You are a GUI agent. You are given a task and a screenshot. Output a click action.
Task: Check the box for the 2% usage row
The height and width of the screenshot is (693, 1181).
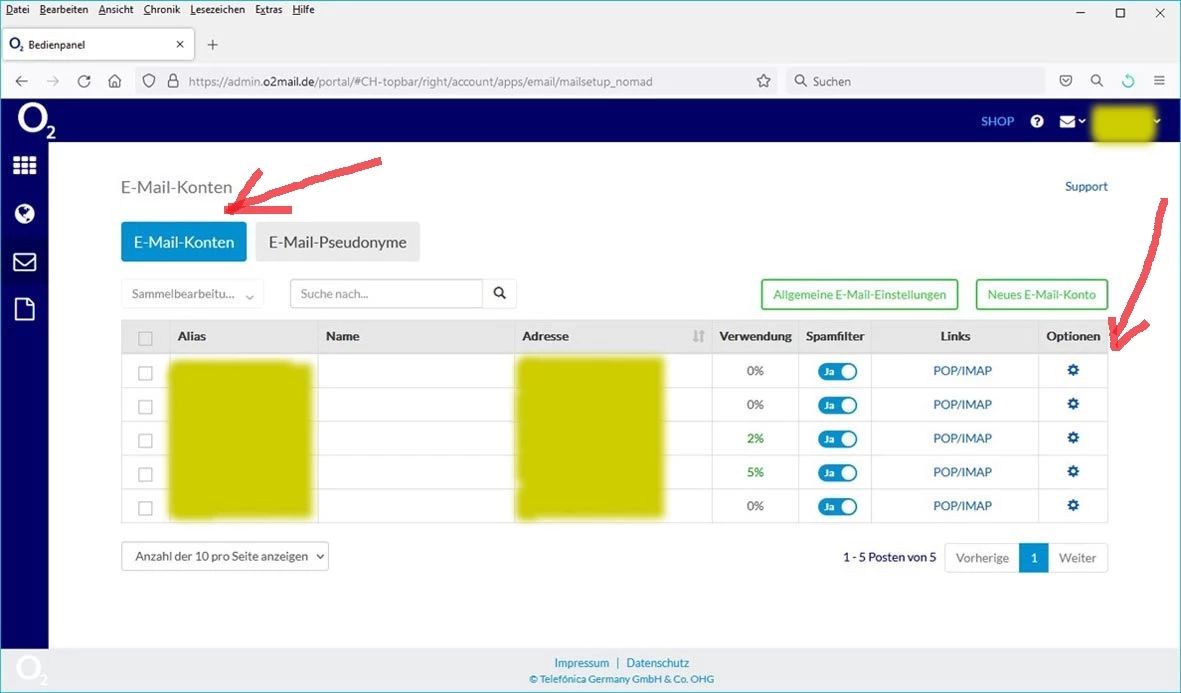pyautogui.click(x=145, y=441)
